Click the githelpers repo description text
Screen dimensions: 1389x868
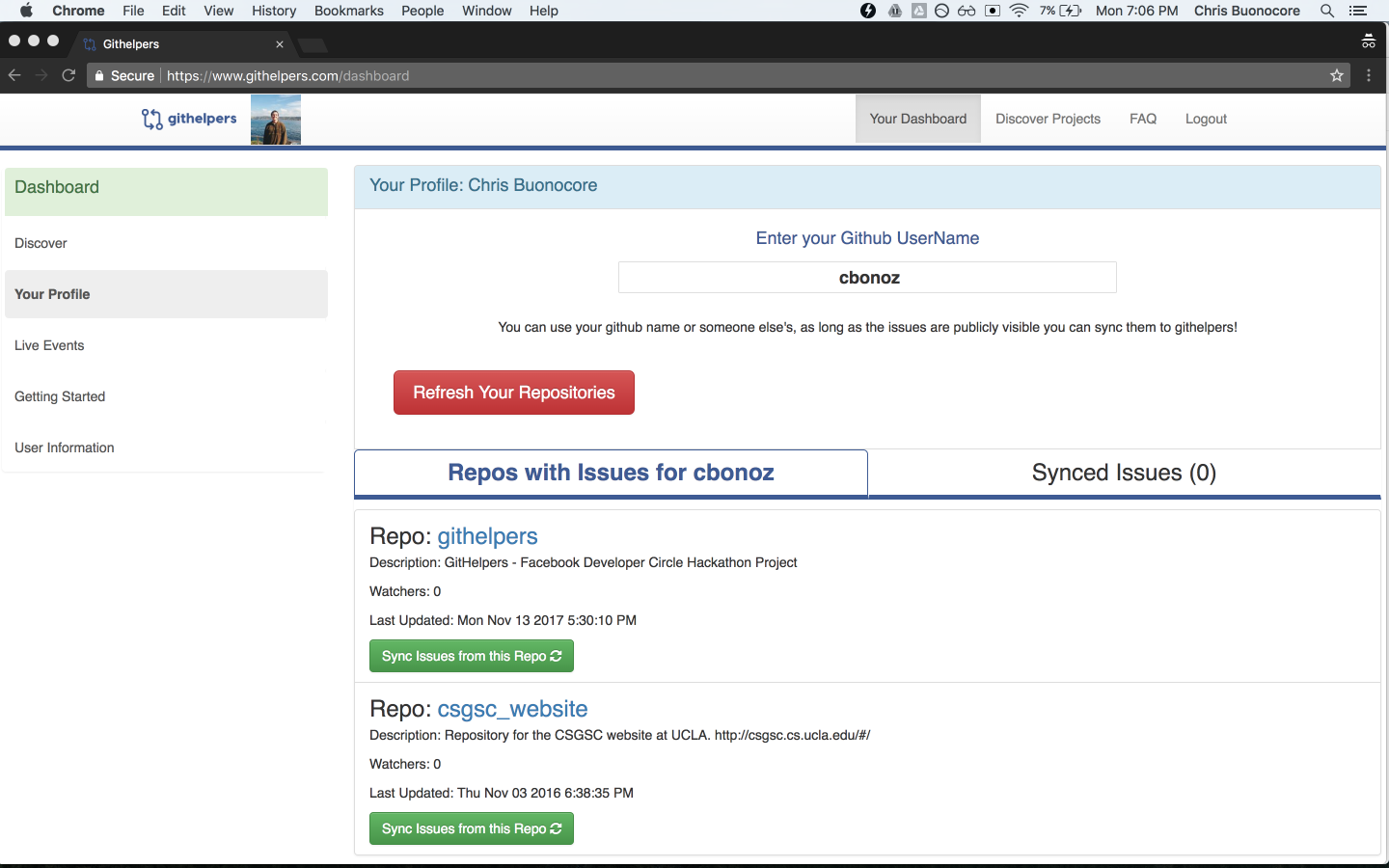(584, 562)
